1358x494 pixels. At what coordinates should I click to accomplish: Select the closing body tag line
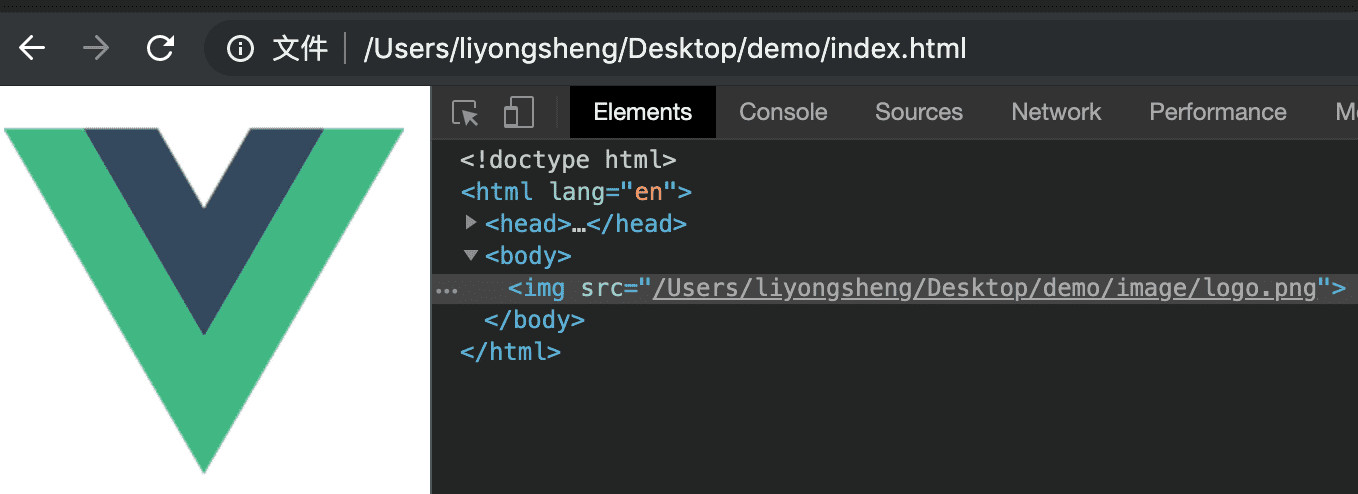pos(534,320)
